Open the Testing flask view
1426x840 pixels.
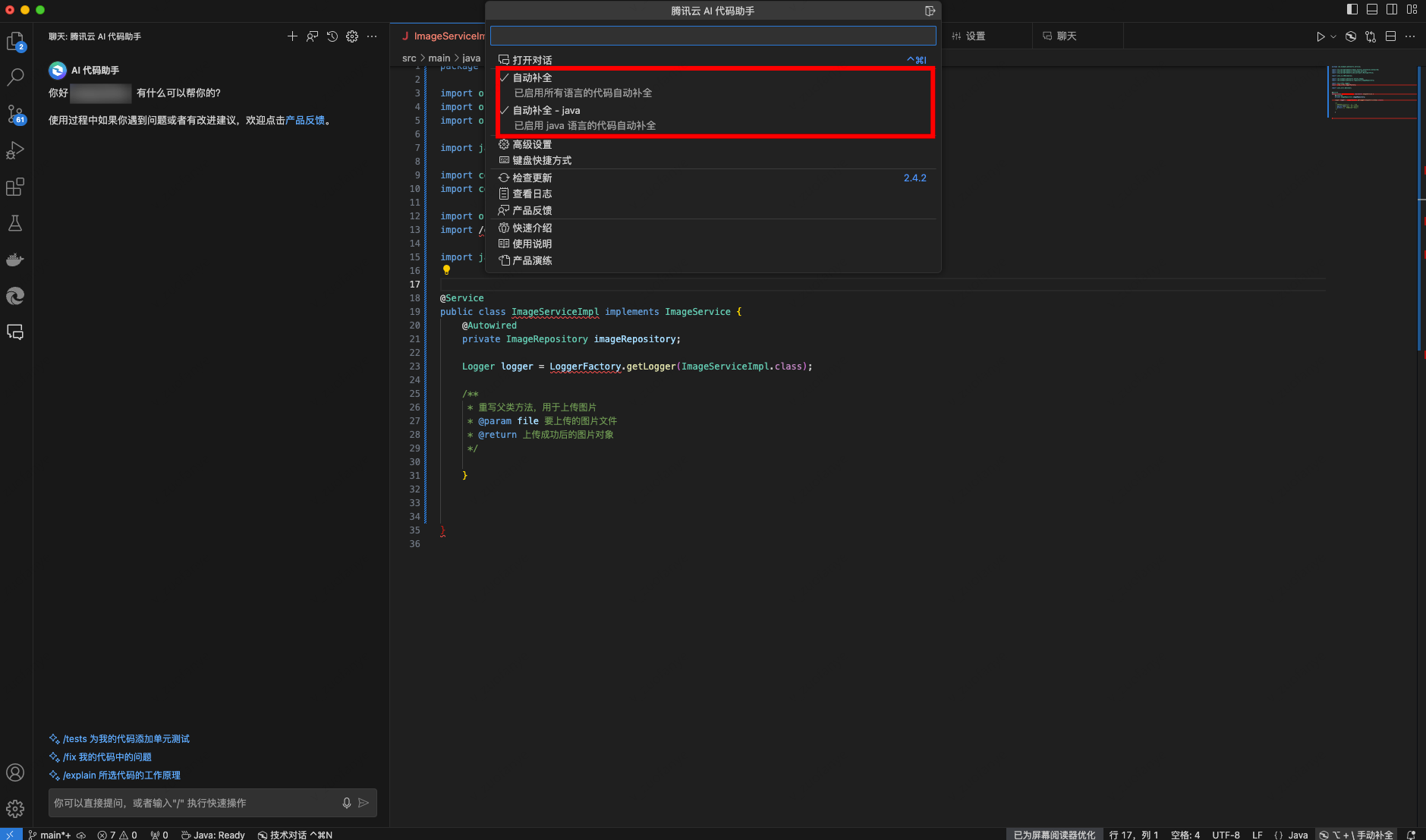(15, 223)
